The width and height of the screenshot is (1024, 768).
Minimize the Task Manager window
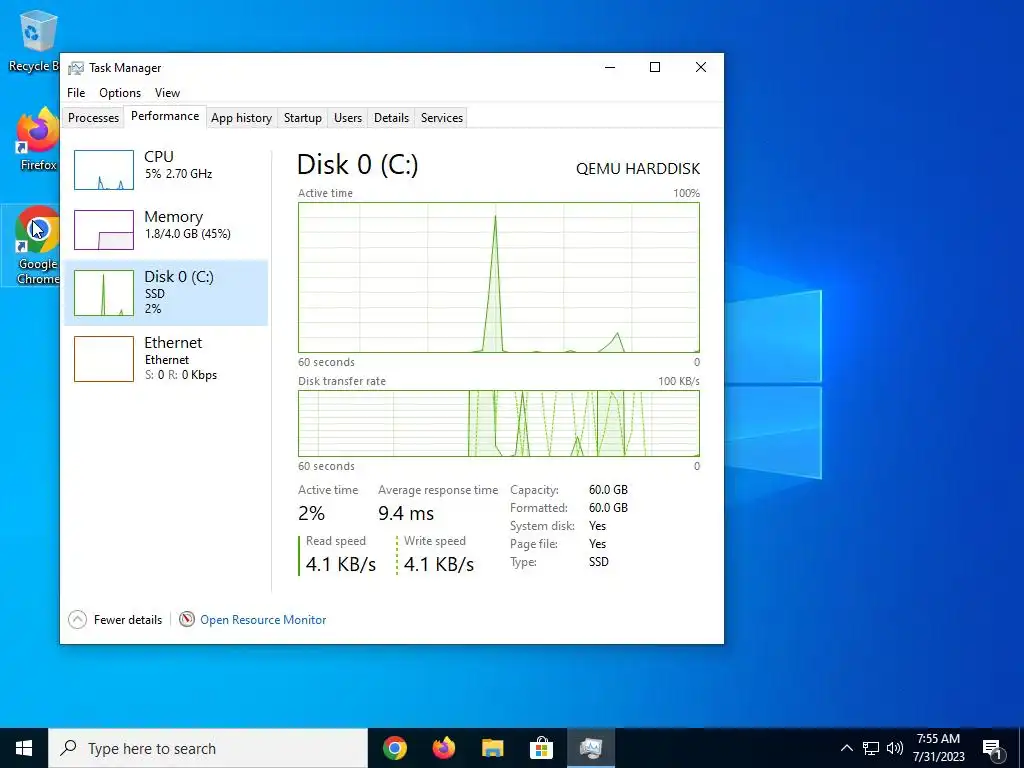pyautogui.click(x=610, y=67)
